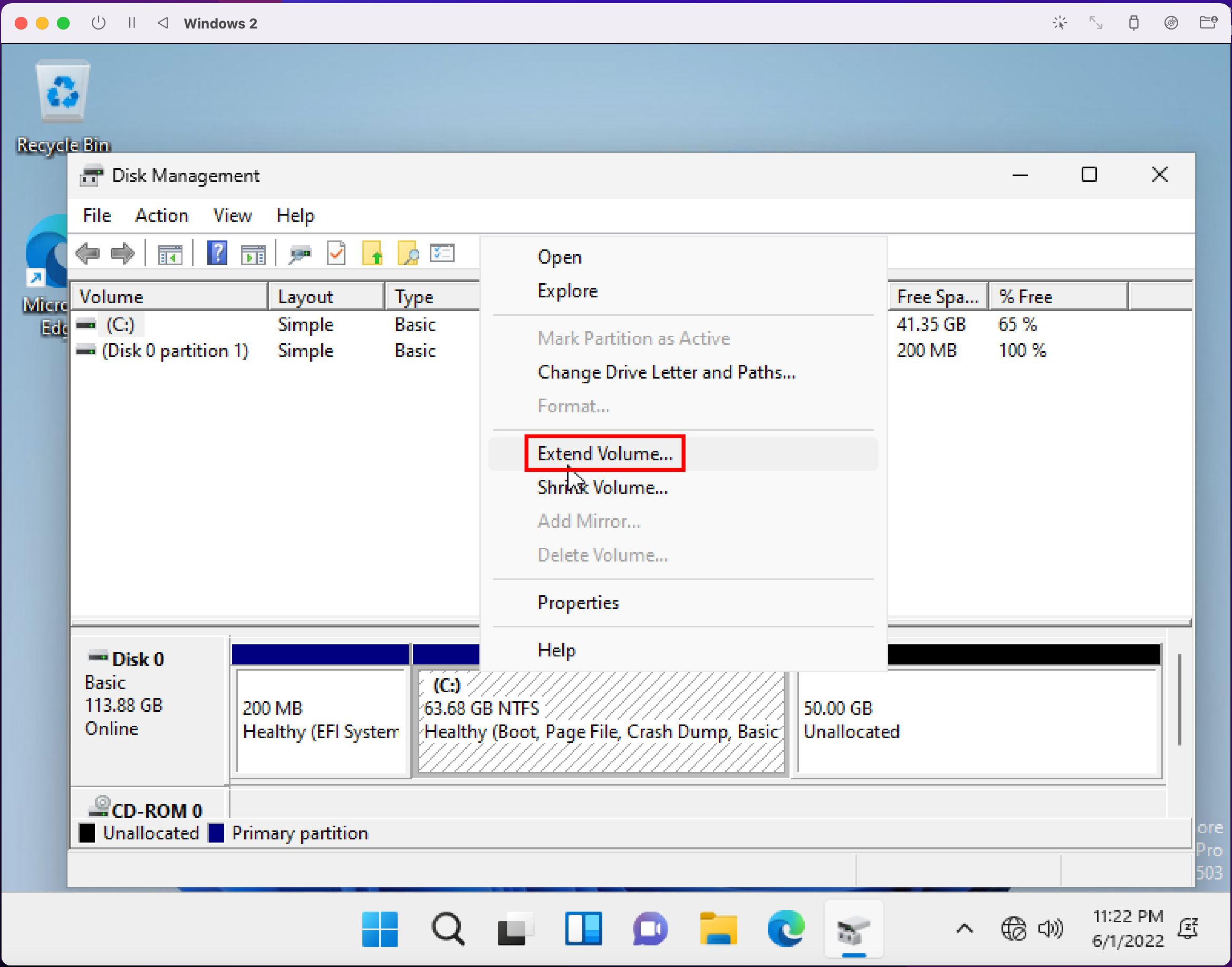
Task: Click the folder with magnifier toolbar icon
Action: tap(408, 253)
